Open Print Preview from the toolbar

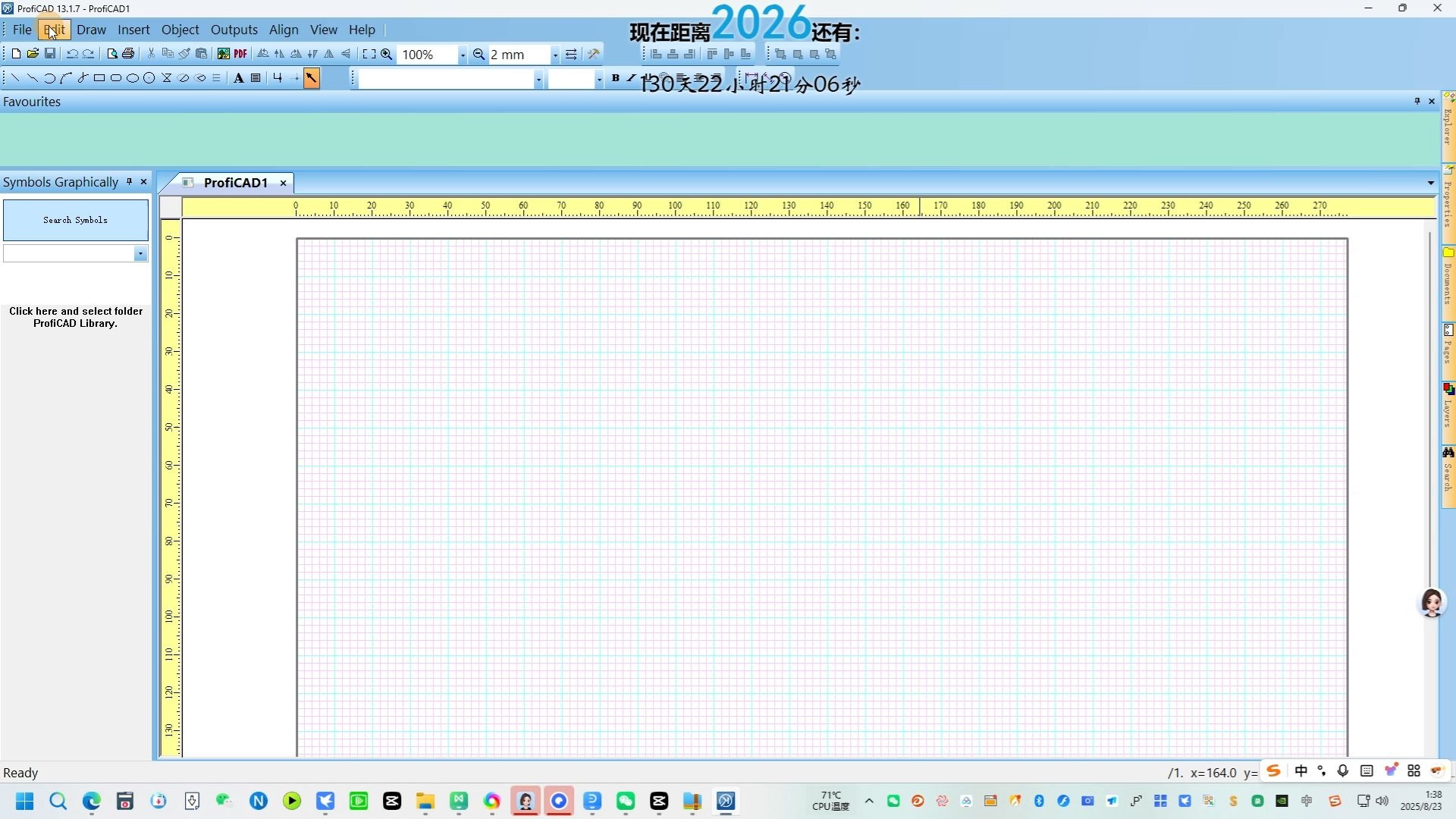(111, 54)
